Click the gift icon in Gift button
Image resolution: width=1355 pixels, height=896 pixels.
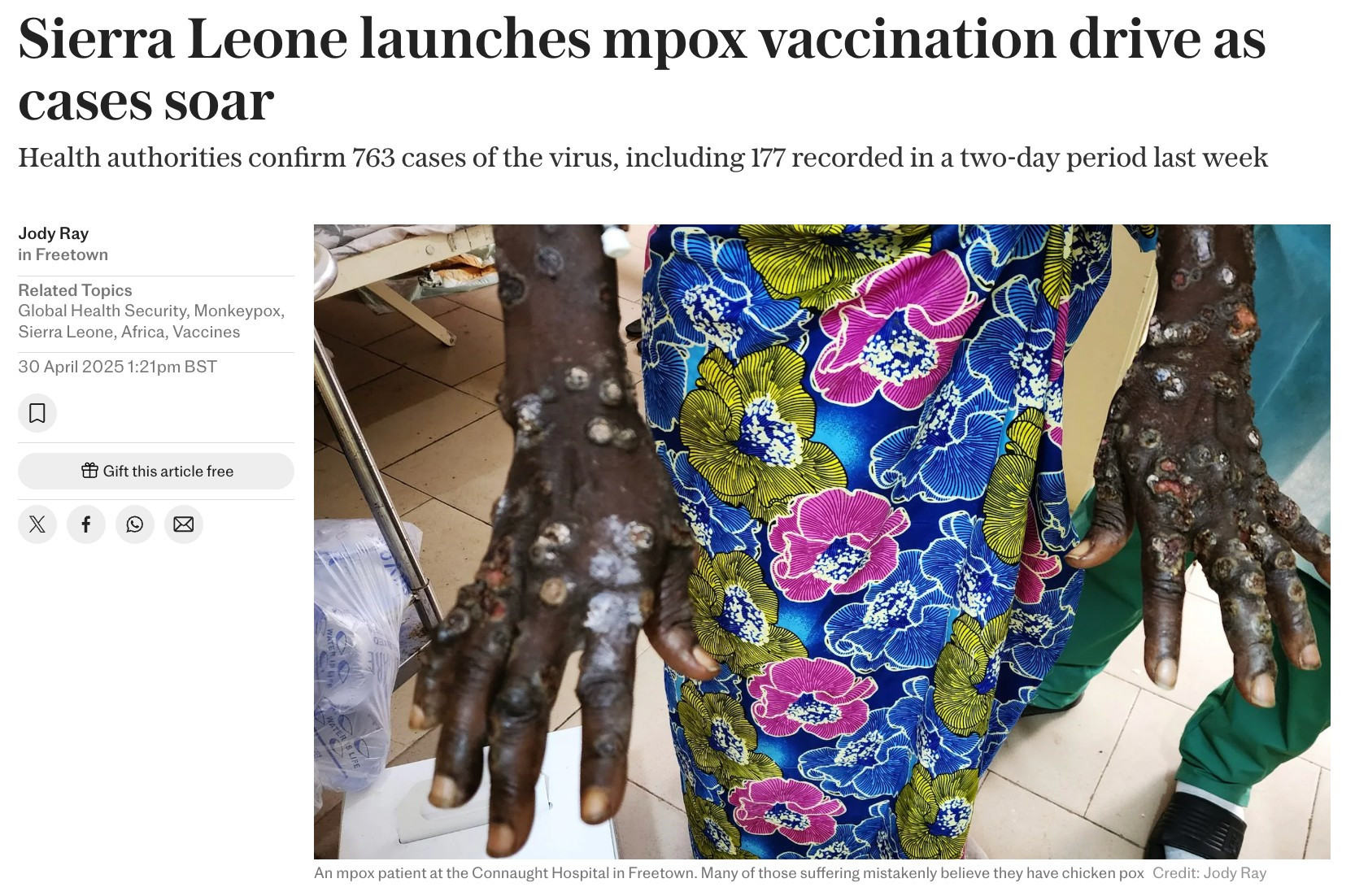89,471
